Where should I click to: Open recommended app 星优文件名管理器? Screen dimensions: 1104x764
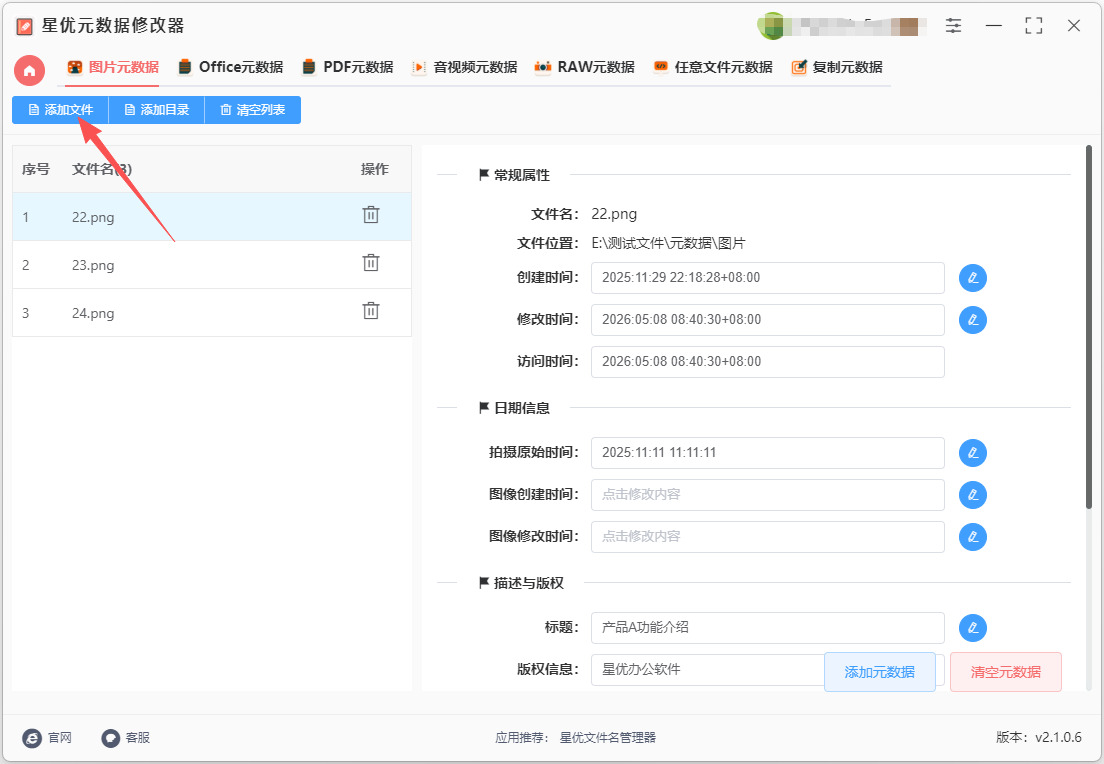[608, 737]
